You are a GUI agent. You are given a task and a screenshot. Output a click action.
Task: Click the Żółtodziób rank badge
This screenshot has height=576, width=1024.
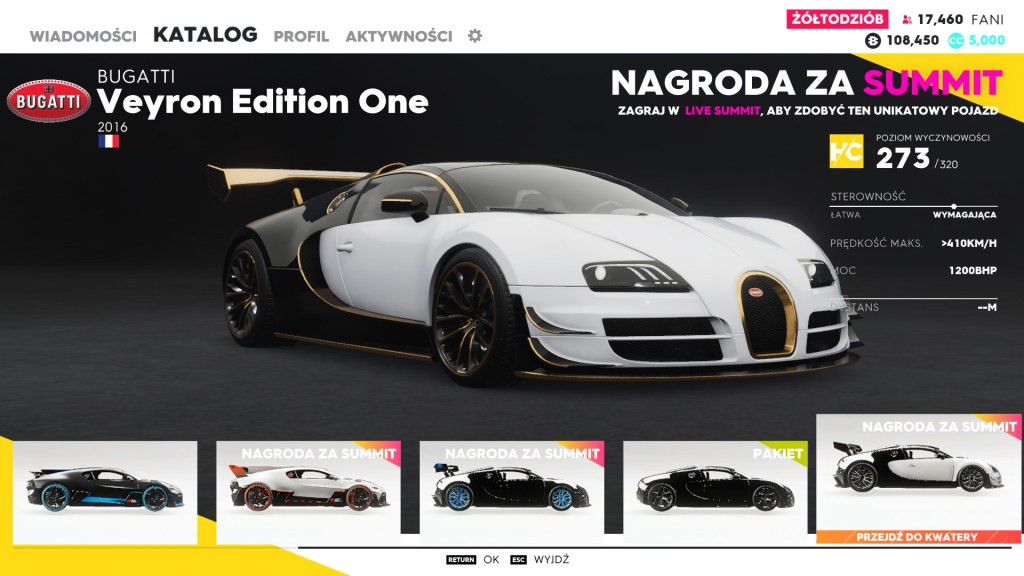[837, 19]
